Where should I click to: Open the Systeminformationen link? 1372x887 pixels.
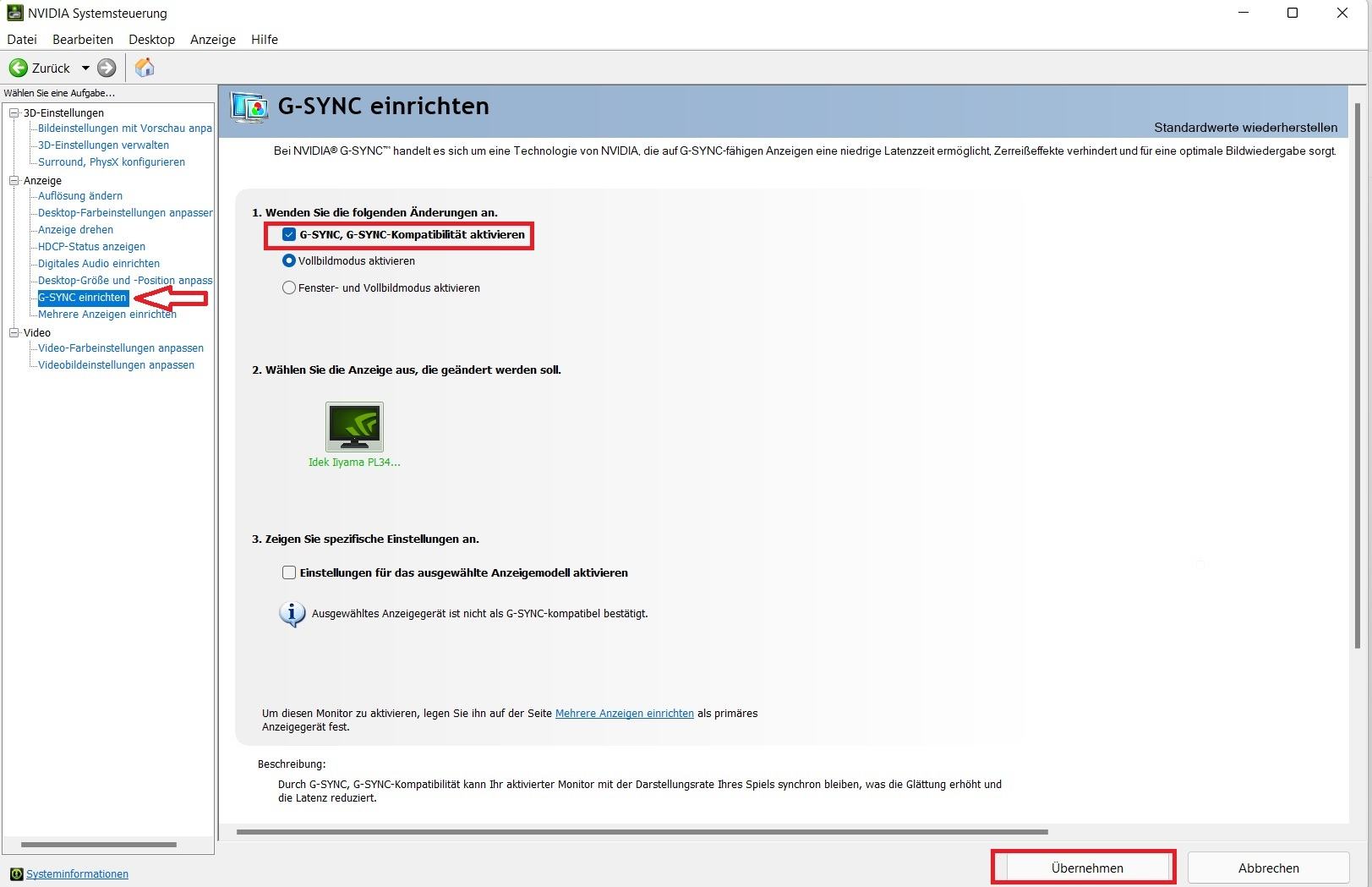coord(77,874)
